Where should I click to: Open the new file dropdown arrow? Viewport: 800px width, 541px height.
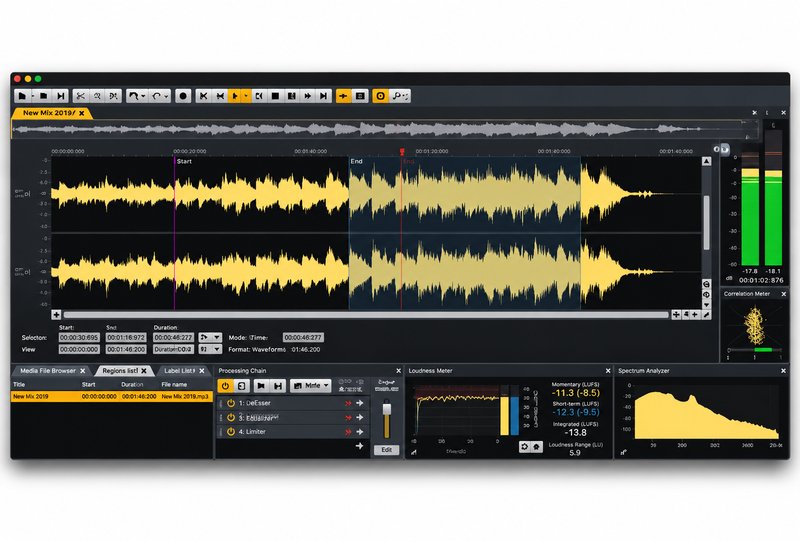click(33, 96)
